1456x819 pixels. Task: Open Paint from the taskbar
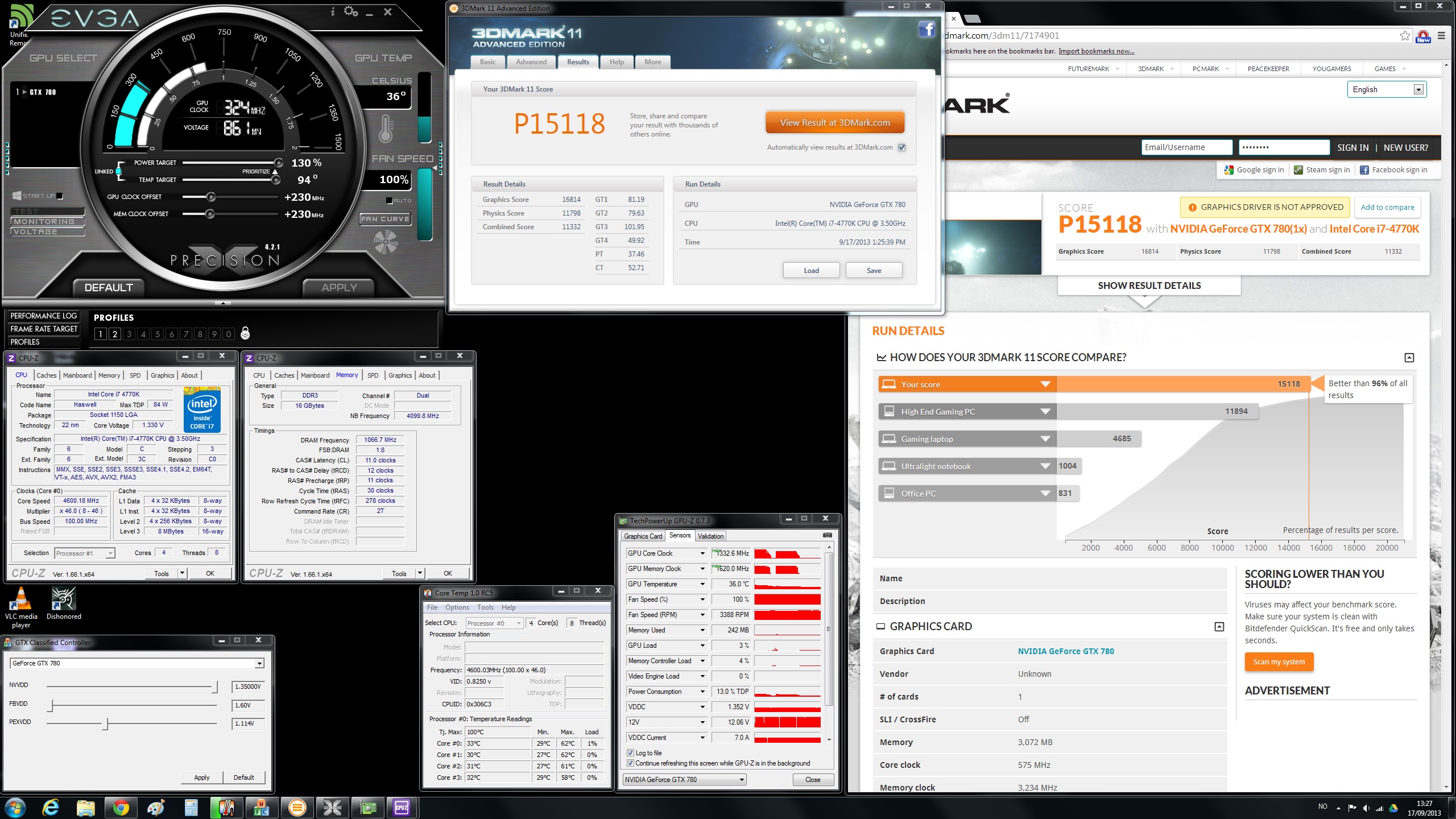coord(155,807)
